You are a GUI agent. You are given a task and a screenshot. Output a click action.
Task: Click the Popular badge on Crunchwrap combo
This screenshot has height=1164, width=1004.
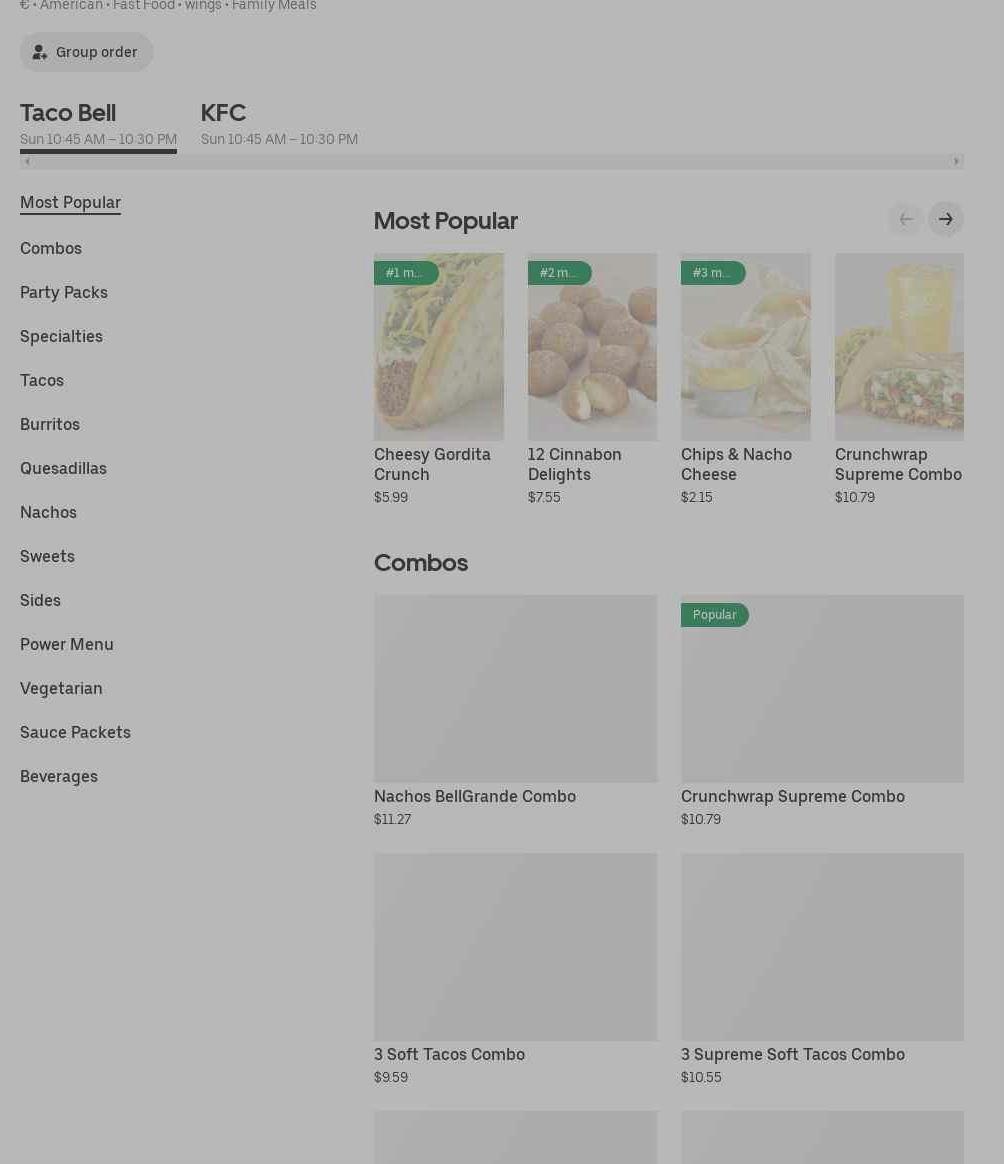714,615
